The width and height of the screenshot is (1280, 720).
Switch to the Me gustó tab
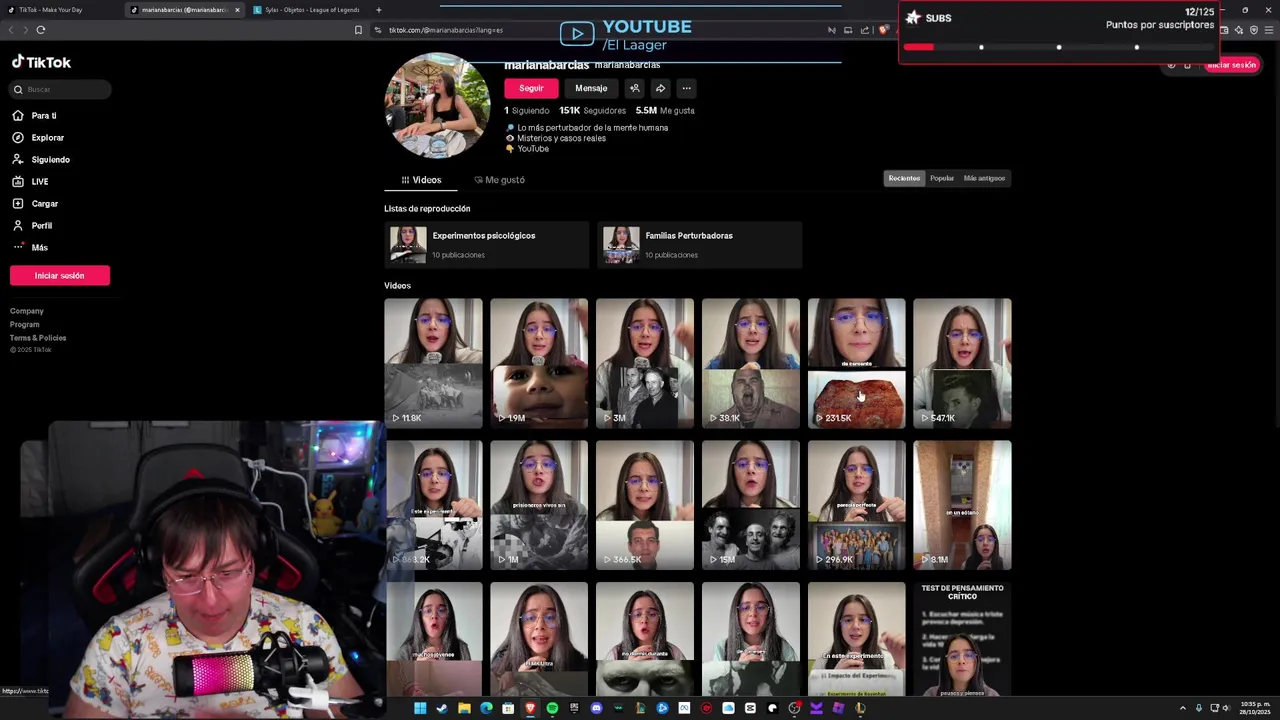click(499, 180)
